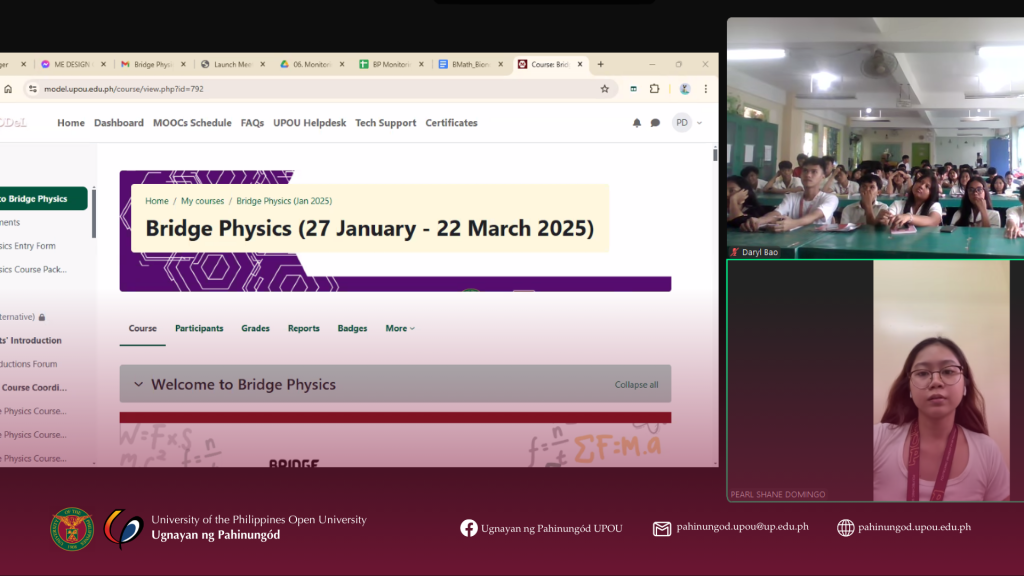Select Daryl Bao's video tile
The width and height of the screenshot is (1024, 576).
tap(875, 138)
